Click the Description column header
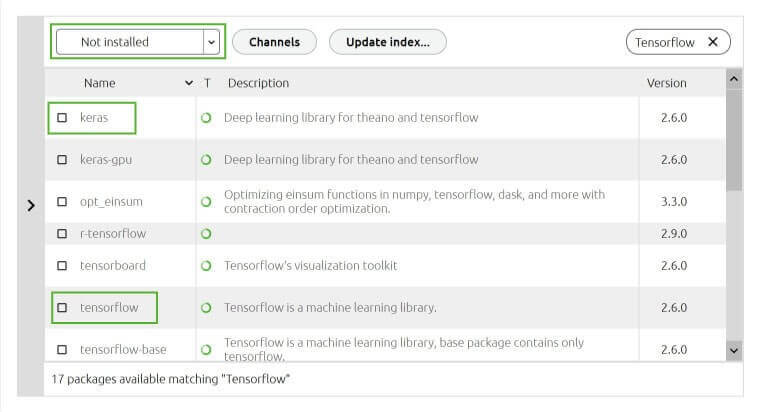 (x=258, y=83)
